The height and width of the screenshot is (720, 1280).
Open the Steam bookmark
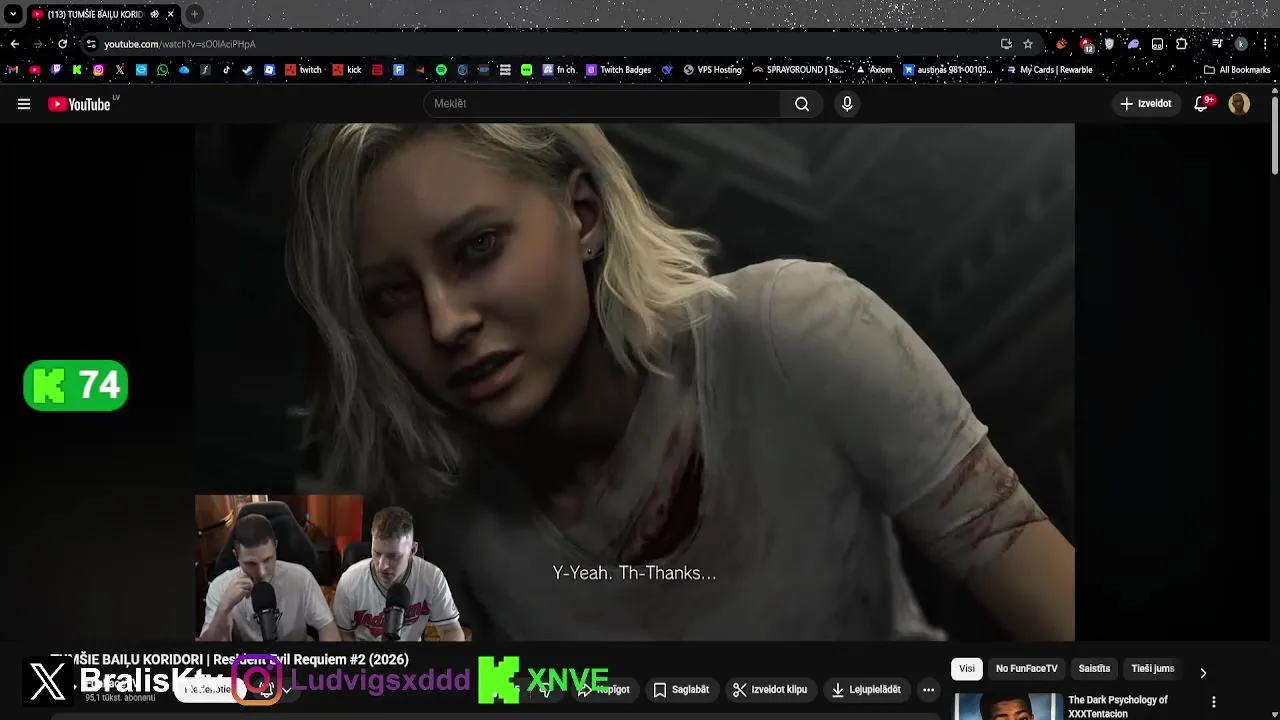coord(247,70)
